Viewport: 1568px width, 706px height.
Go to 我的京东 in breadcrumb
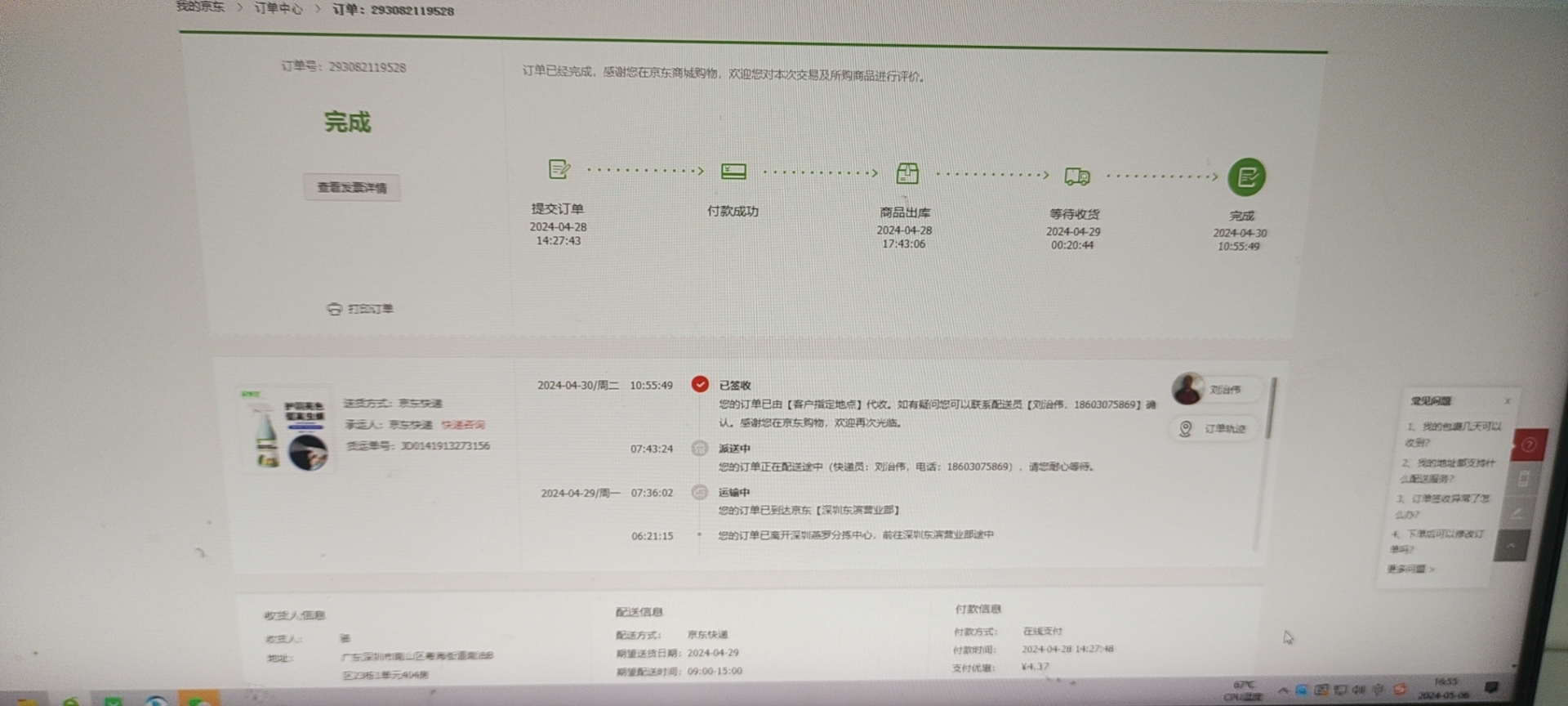click(x=200, y=7)
